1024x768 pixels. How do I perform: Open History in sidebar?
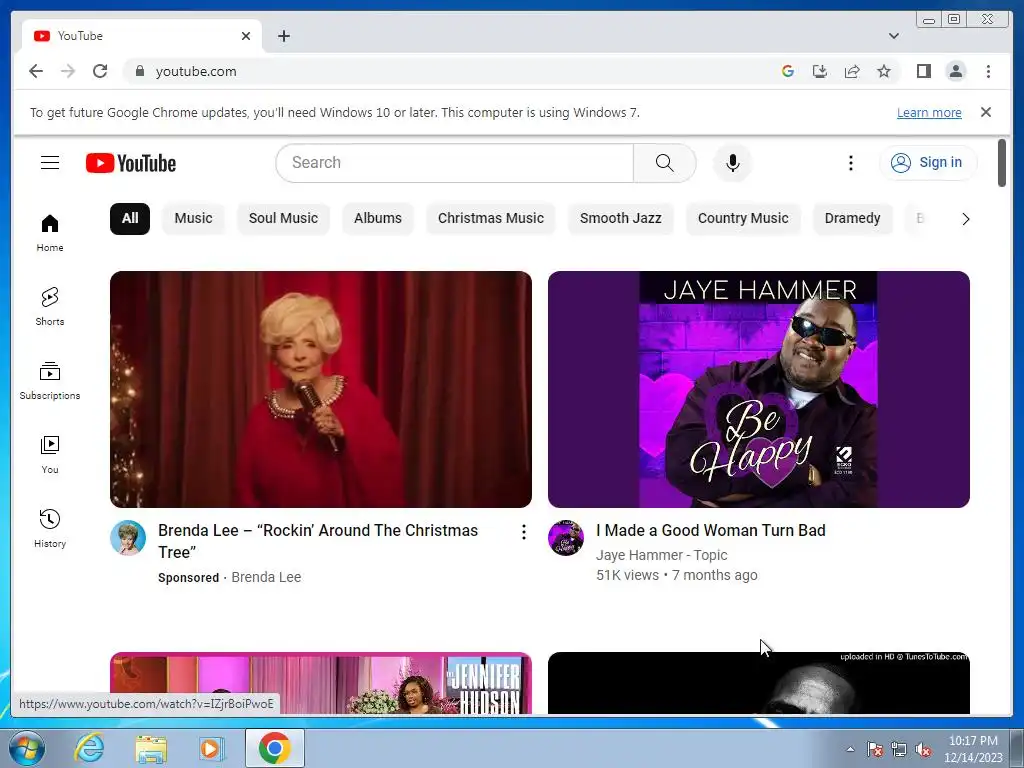[x=50, y=528]
